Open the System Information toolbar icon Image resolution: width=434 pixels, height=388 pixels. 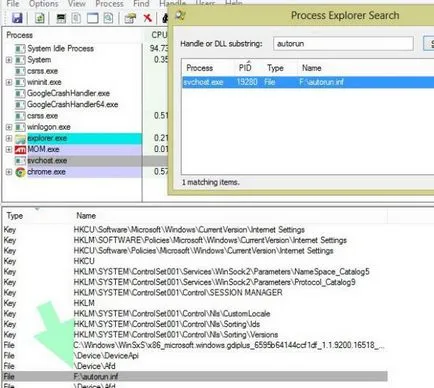pyautogui.click(x=61, y=18)
